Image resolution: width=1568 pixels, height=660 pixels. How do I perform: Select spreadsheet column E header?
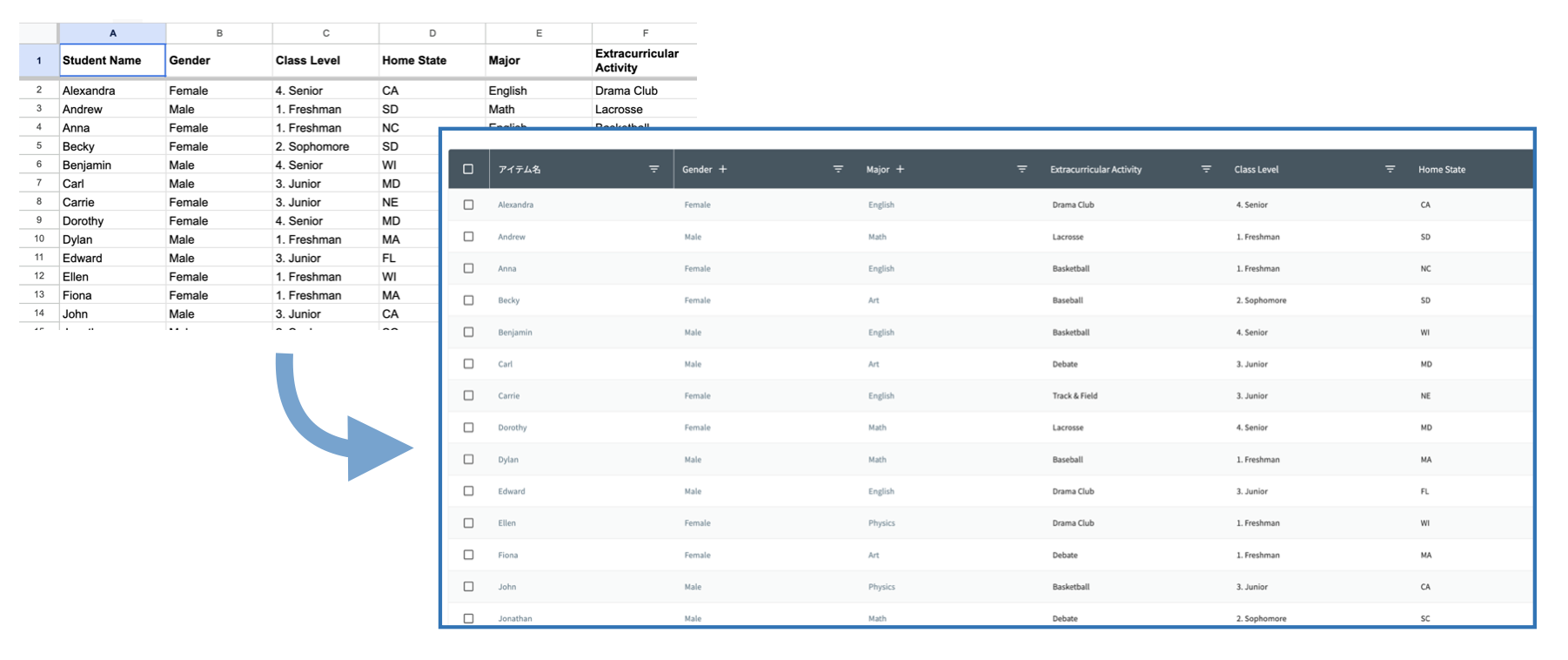coord(539,33)
